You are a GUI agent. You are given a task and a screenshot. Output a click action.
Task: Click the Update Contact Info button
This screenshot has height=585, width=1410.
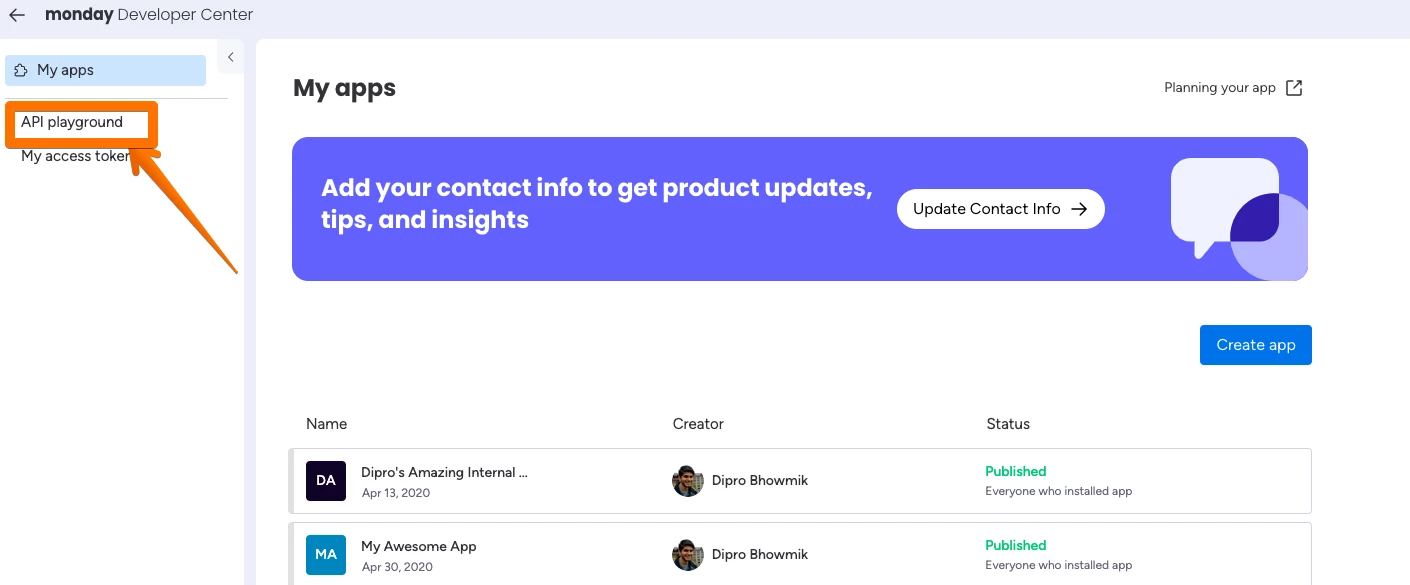[x=1000, y=209]
